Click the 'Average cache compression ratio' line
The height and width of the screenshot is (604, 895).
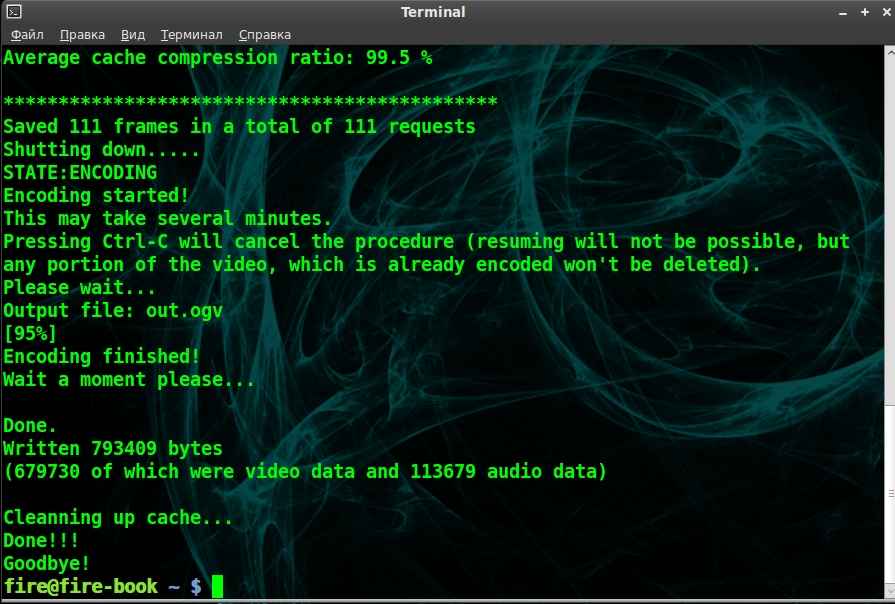(x=217, y=57)
